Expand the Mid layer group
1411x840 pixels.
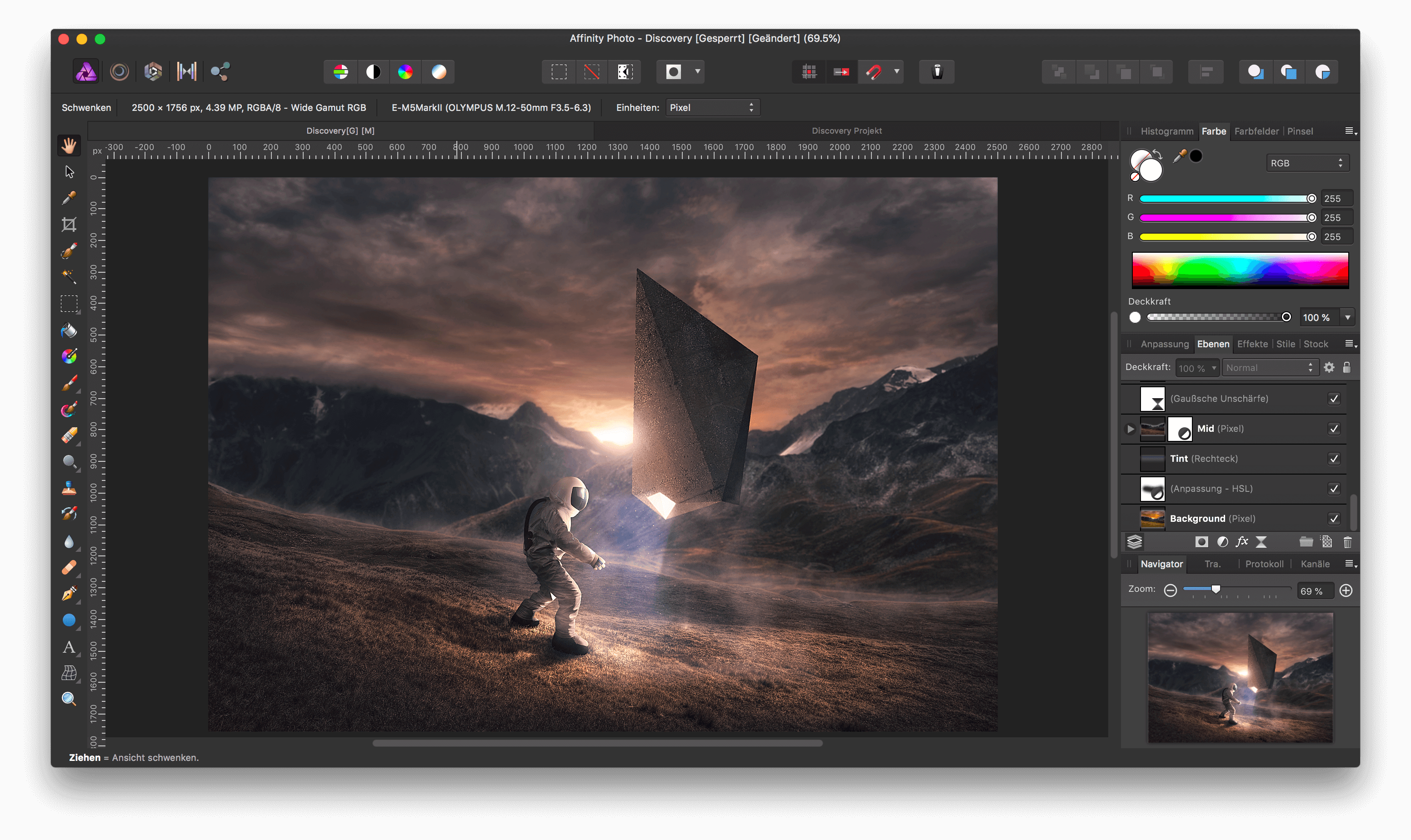[1130, 429]
